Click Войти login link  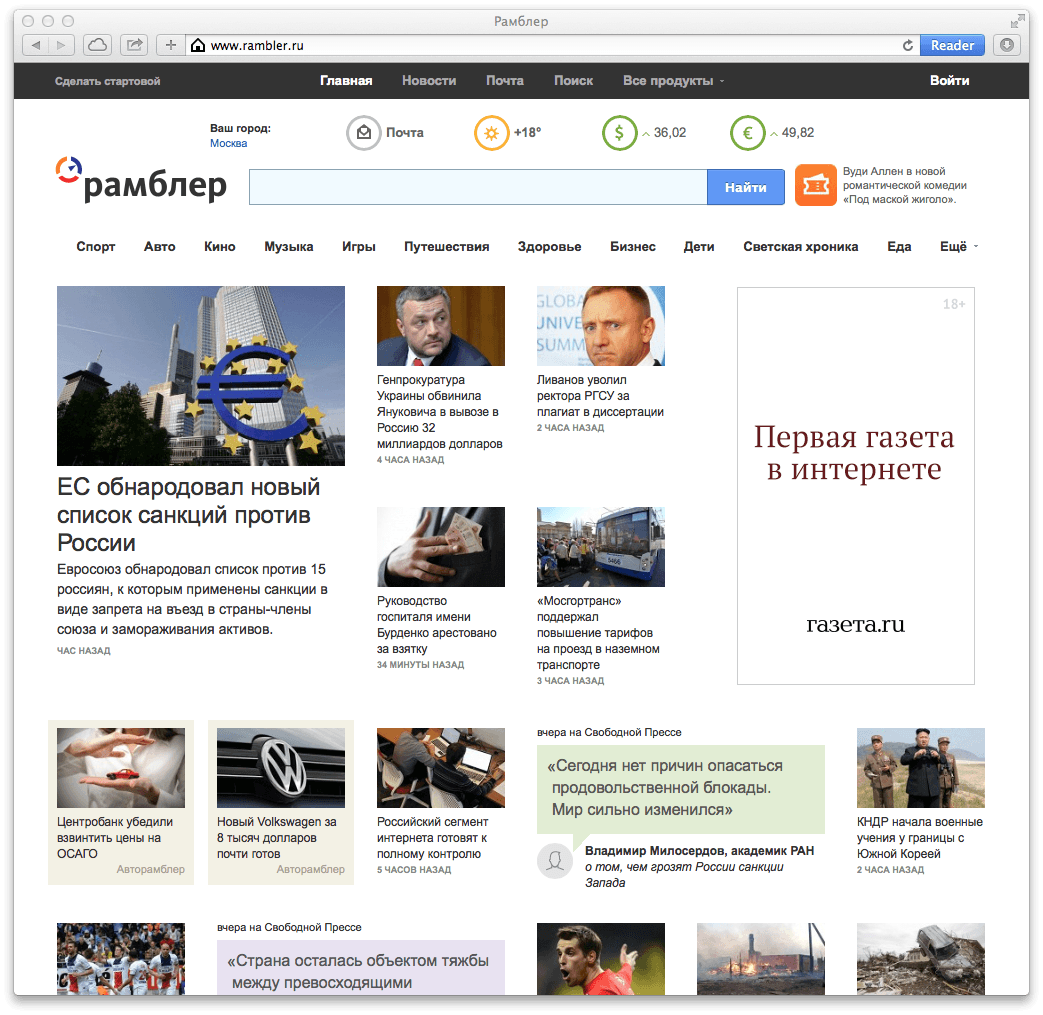coord(949,80)
